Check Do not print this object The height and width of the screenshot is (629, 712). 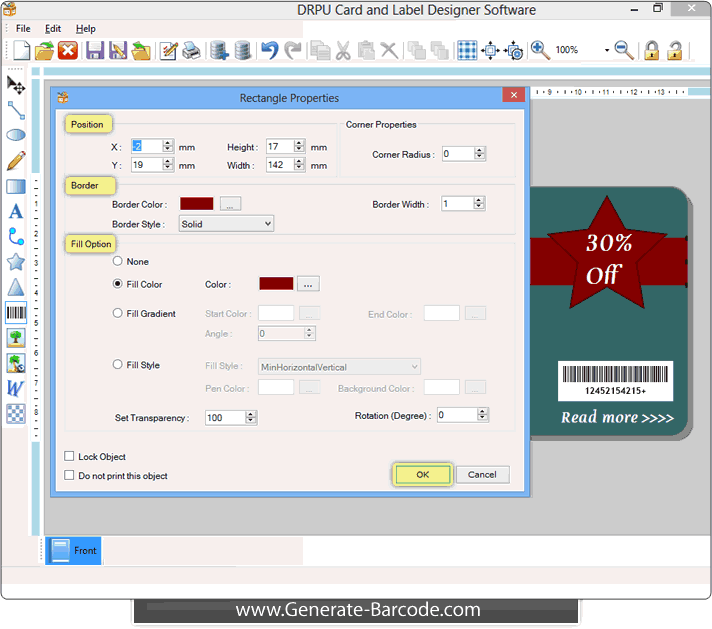[x=69, y=475]
